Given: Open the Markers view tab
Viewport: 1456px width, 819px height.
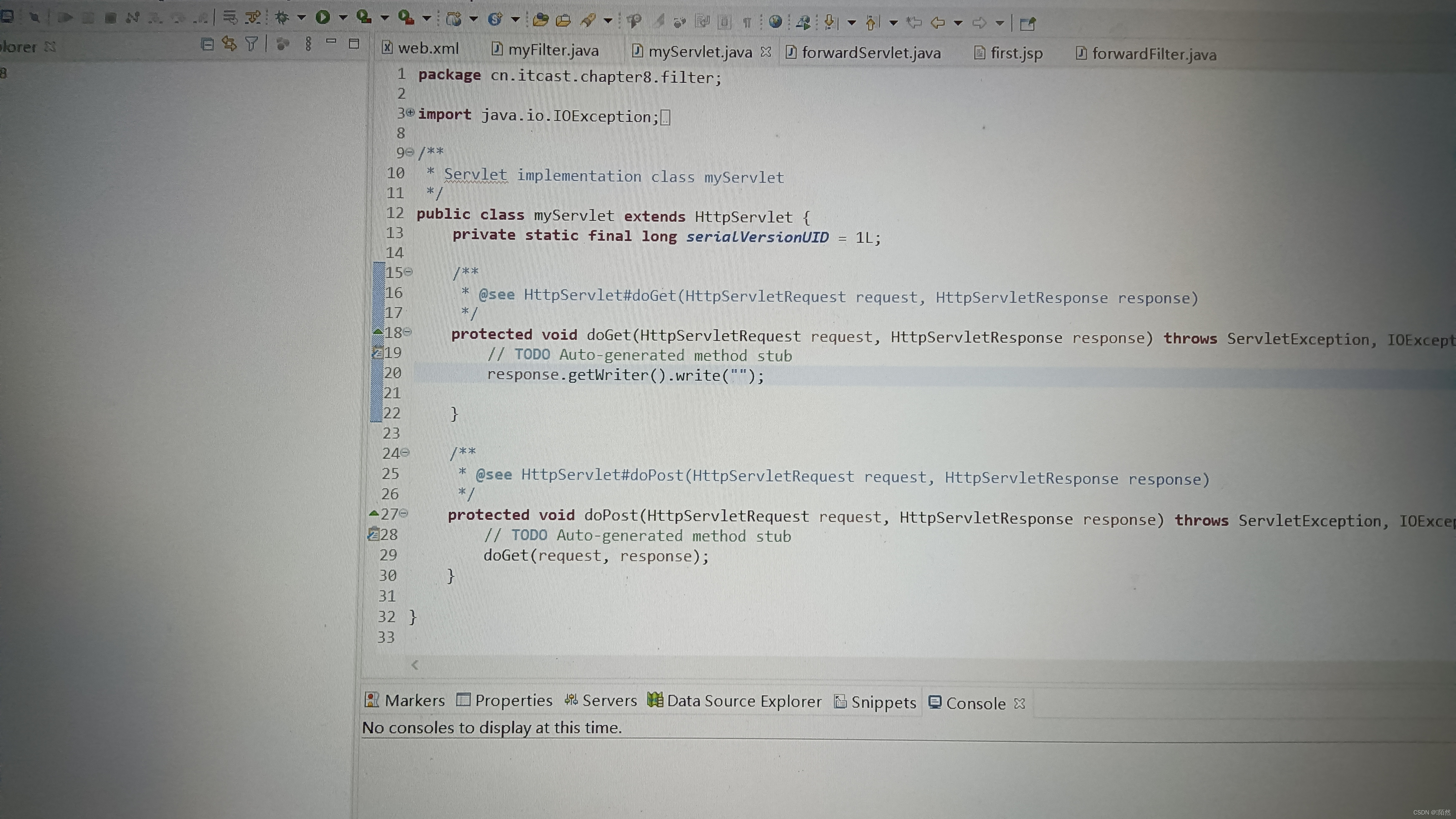Looking at the screenshot, I should 405,700.
